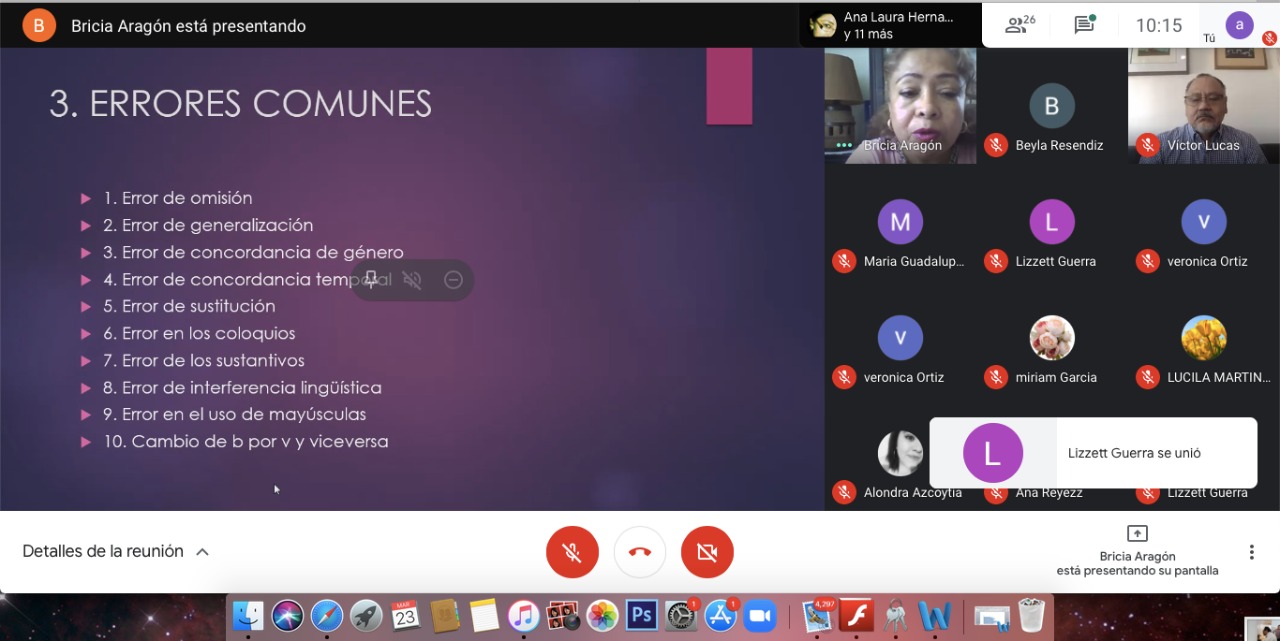
Task: Turn on your camera
Action: (x=707, y=552)
